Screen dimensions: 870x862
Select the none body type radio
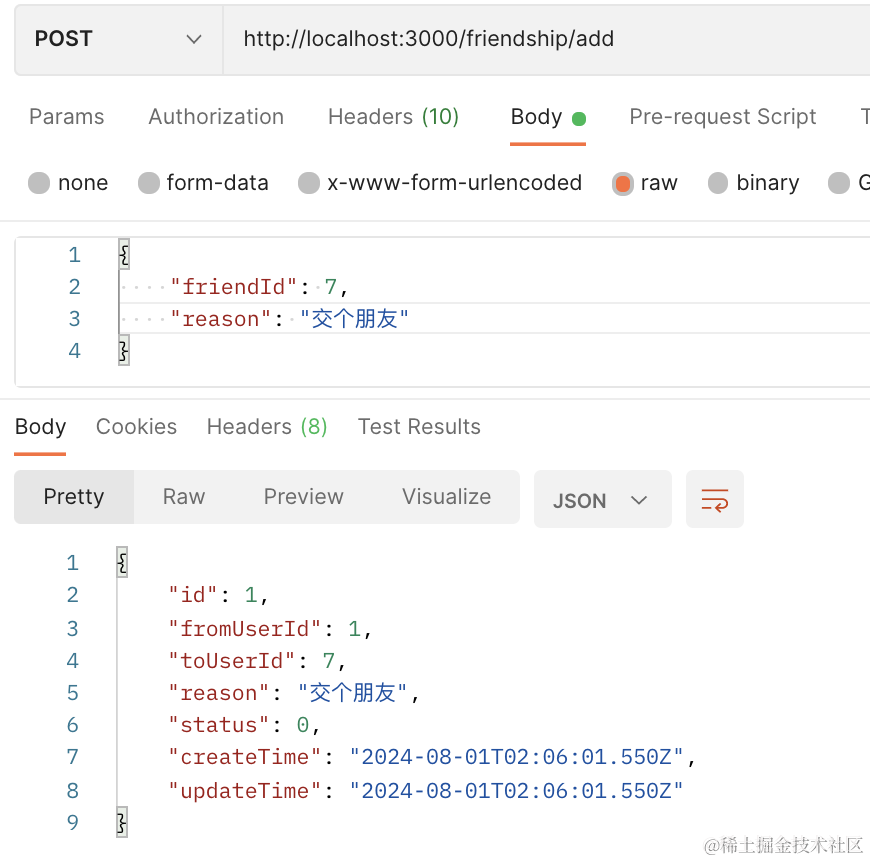point(40,183)
